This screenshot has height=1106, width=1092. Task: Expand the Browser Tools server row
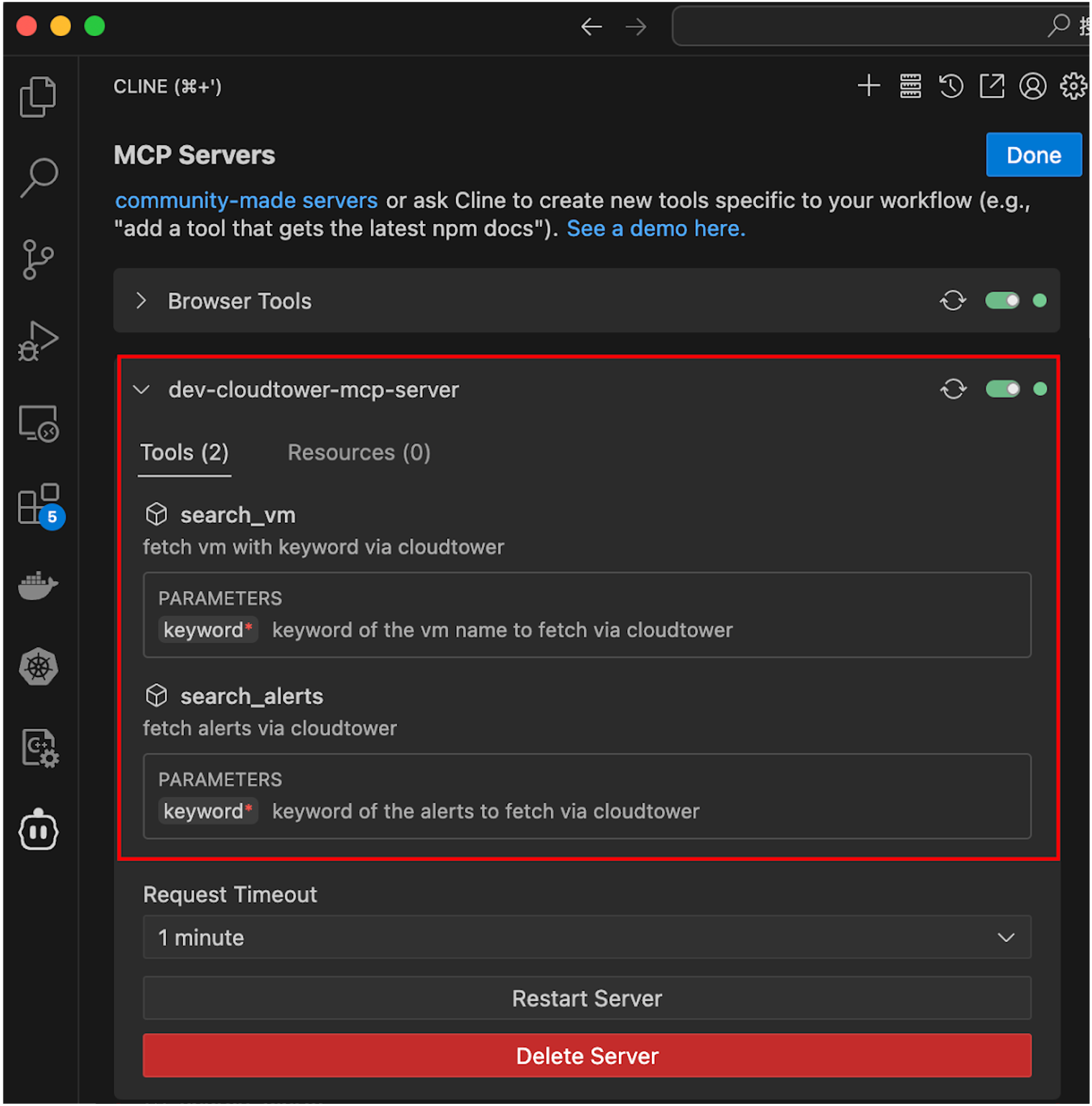click(141, 301)
